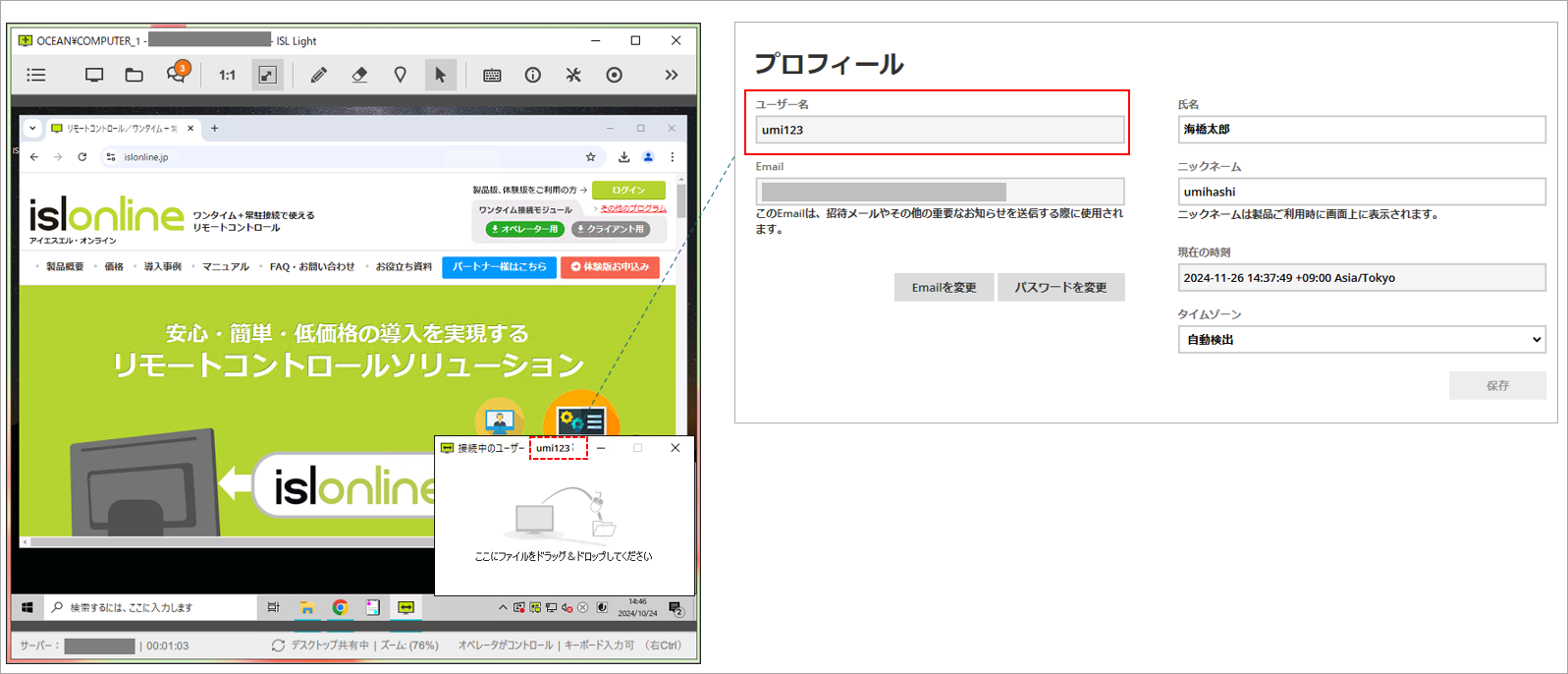This screenshot has height=674, width=1568.
Task: Toggle the fit-to-window scaling icon
Action: pyautogui.click(x=267, y=75)
